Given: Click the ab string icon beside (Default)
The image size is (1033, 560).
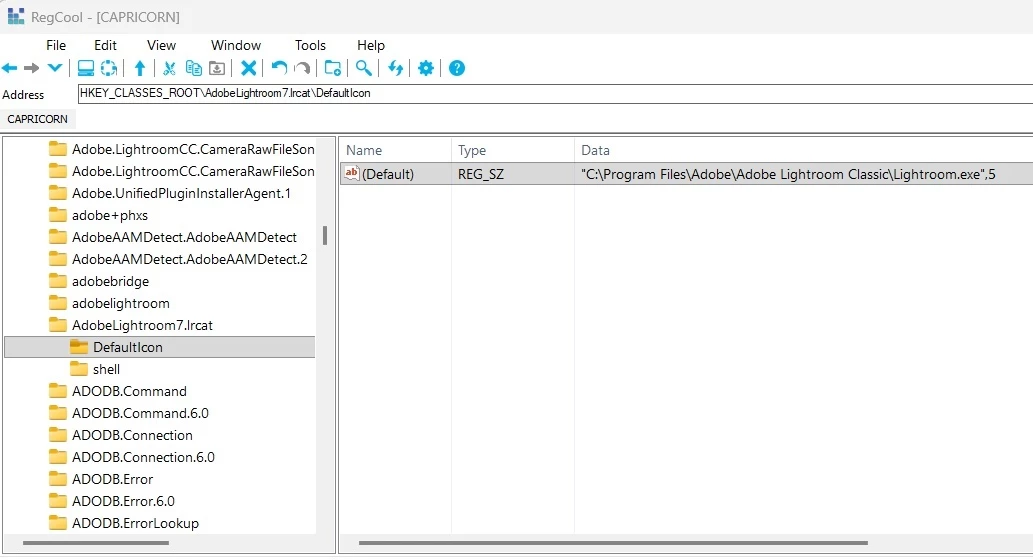Looking at the screenshot, I should [x=352, y=174].
